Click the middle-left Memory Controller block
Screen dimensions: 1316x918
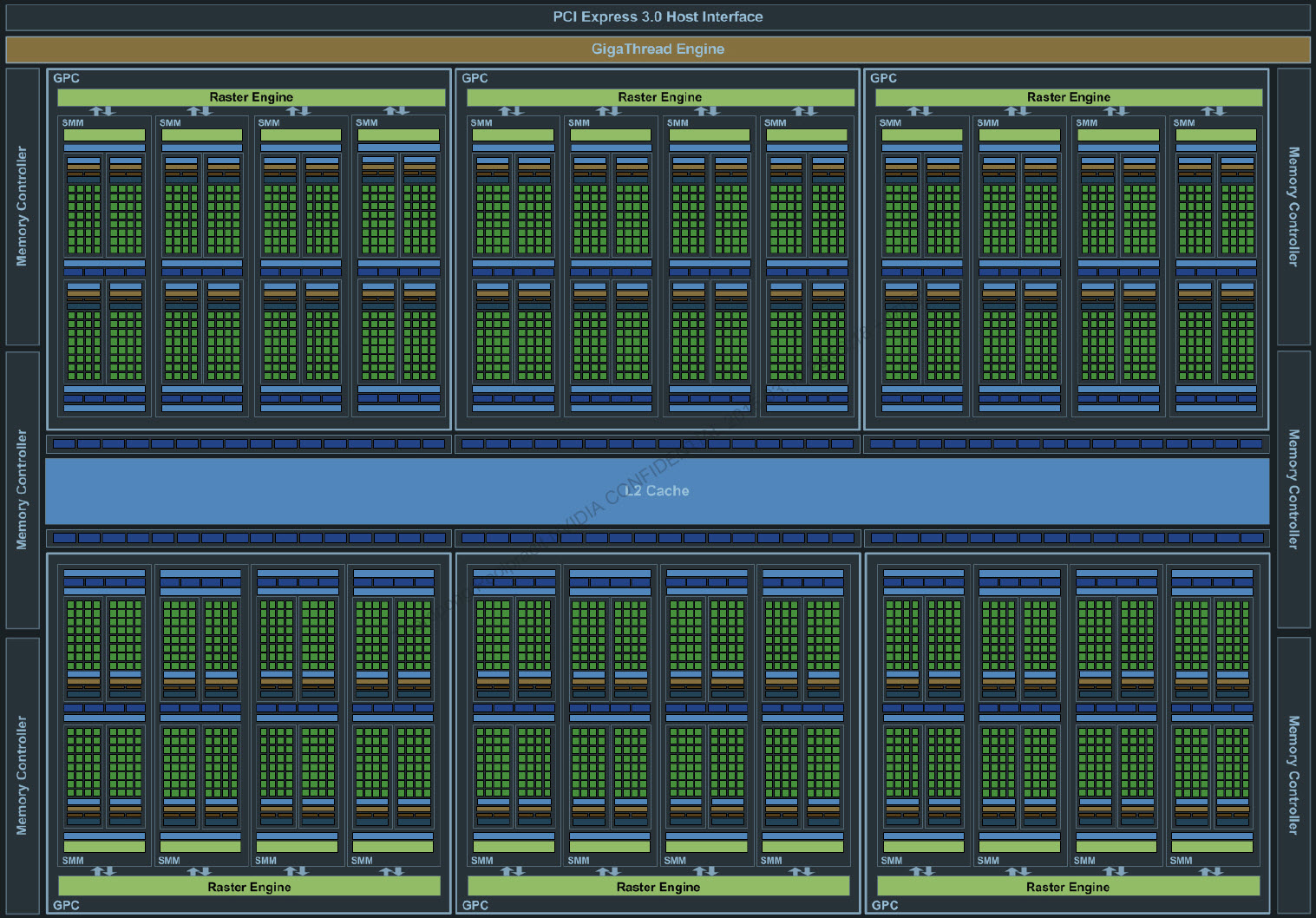coord(23,489)
